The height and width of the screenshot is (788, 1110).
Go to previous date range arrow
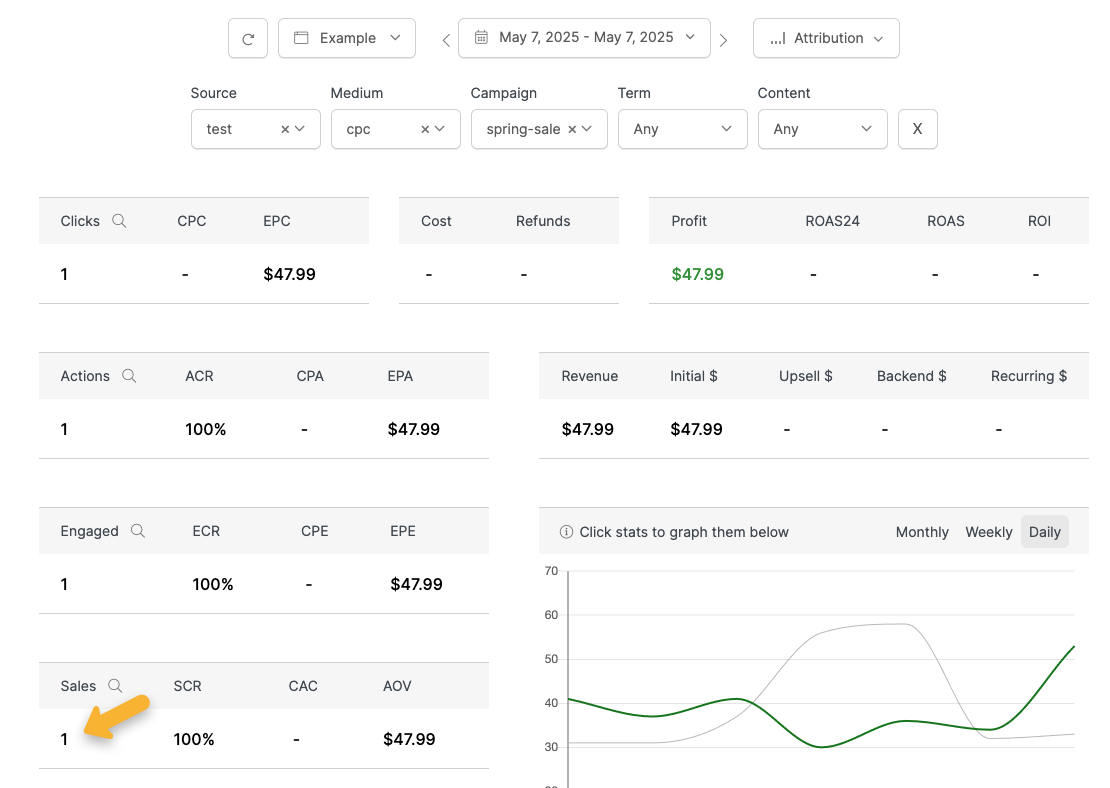click(446, 40)
